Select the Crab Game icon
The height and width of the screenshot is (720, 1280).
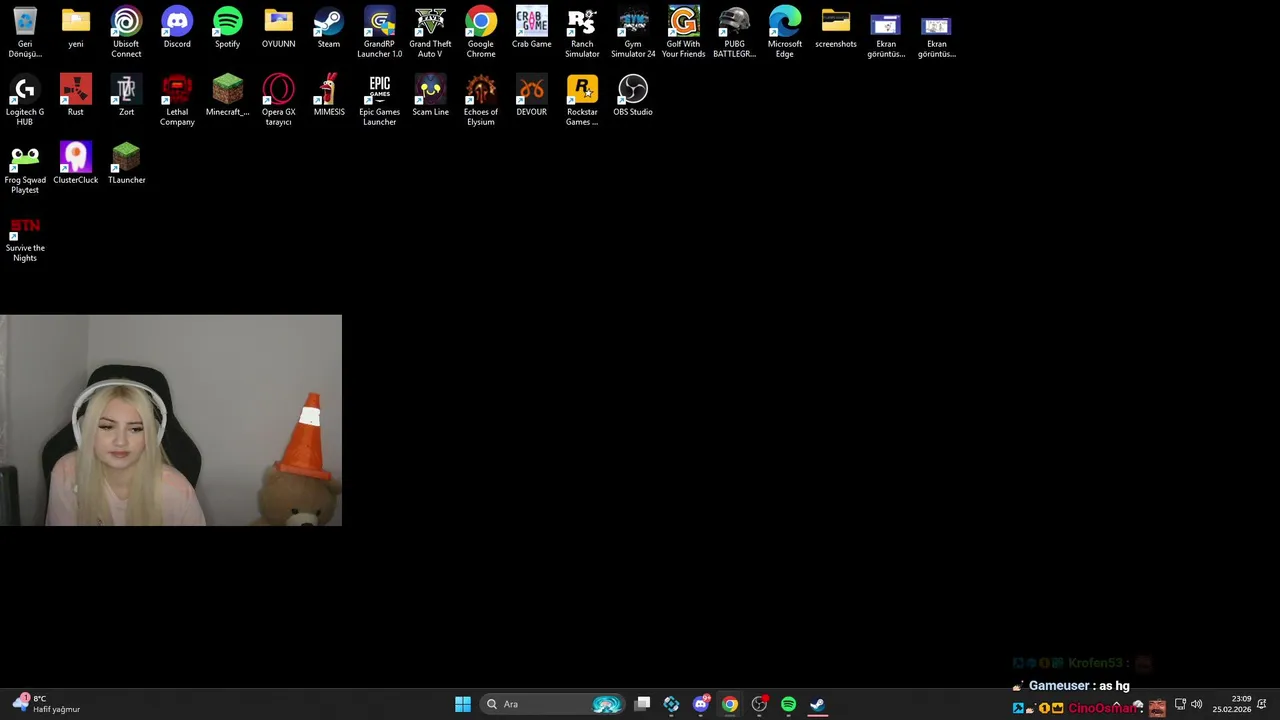point(531,28)
